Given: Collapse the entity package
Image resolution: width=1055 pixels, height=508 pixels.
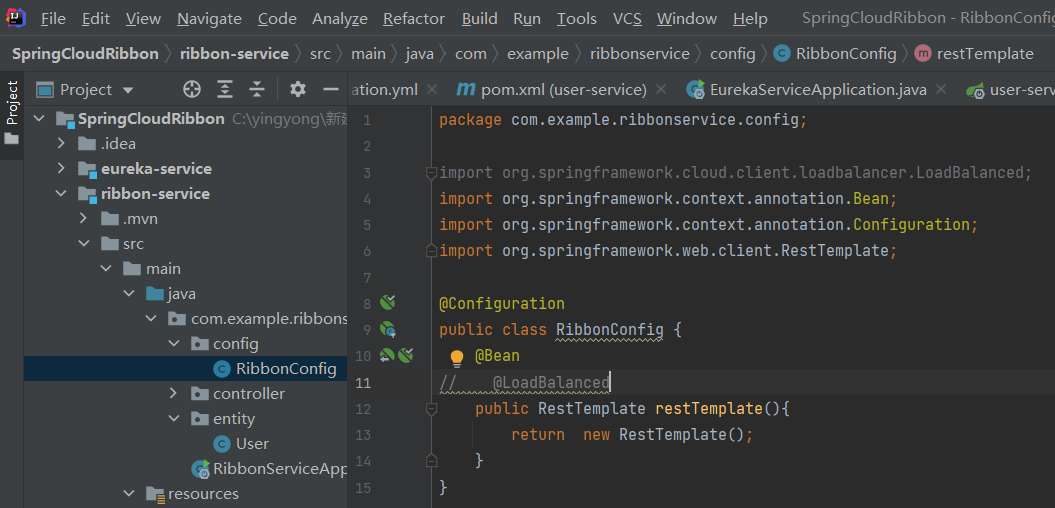Looking at the screenshot, I should click(x=174, y=419).
